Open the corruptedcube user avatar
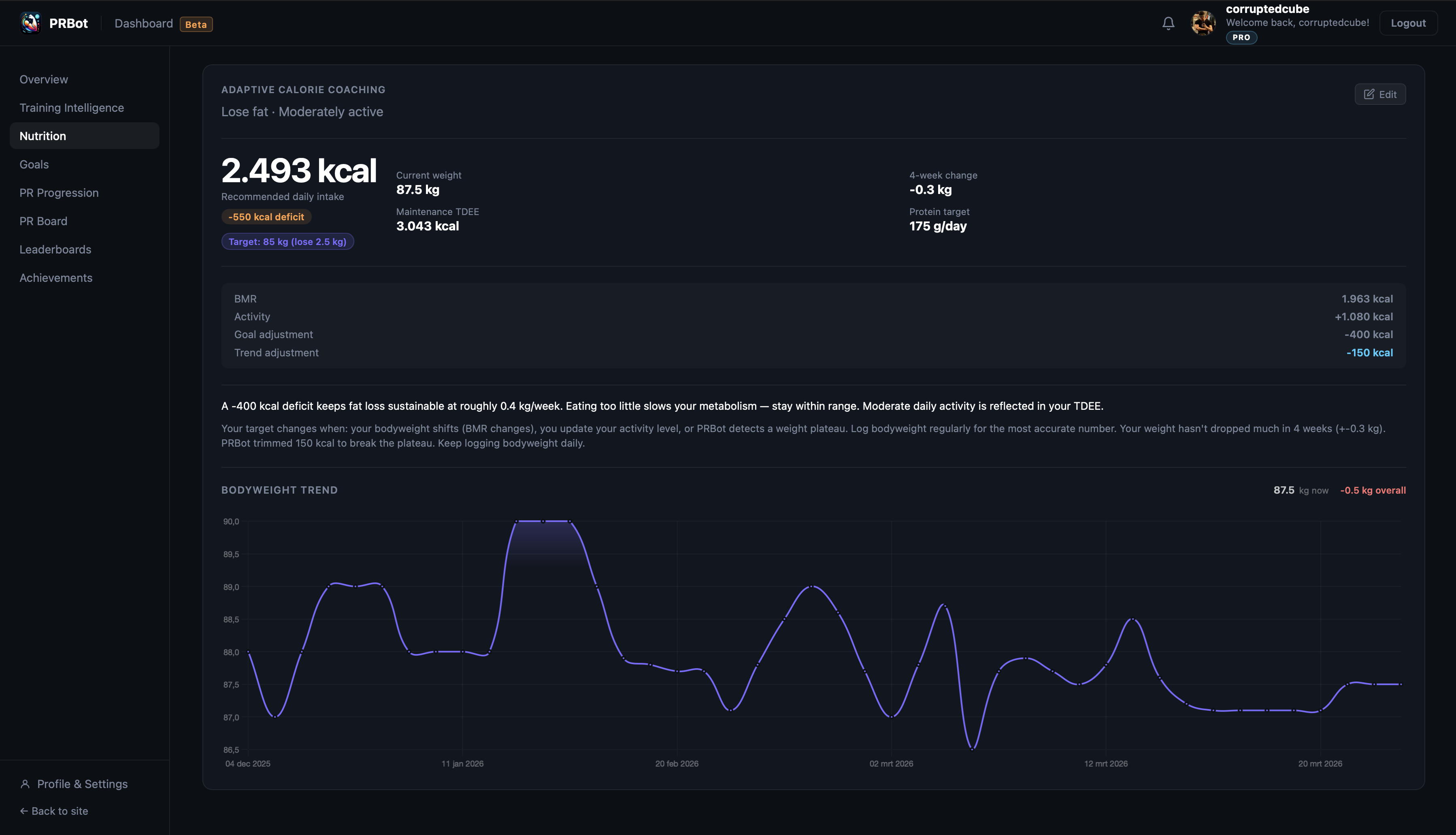Viewport: 1456px width, 835px height. (x=1203, y=23)
